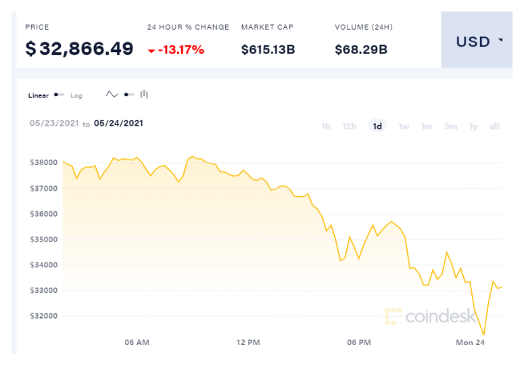Toggle the line/candlestick chart switch
This screenshot has width=525, height=389.
click(x=129, y=95)
